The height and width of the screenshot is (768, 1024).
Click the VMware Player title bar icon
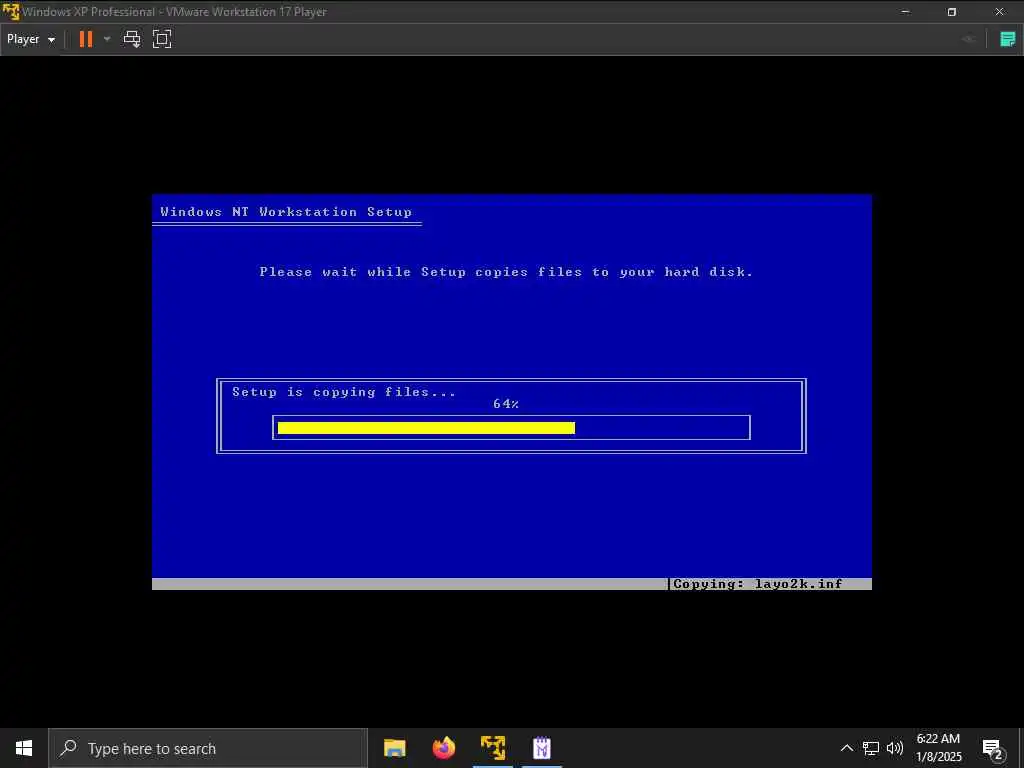[11, 12]
